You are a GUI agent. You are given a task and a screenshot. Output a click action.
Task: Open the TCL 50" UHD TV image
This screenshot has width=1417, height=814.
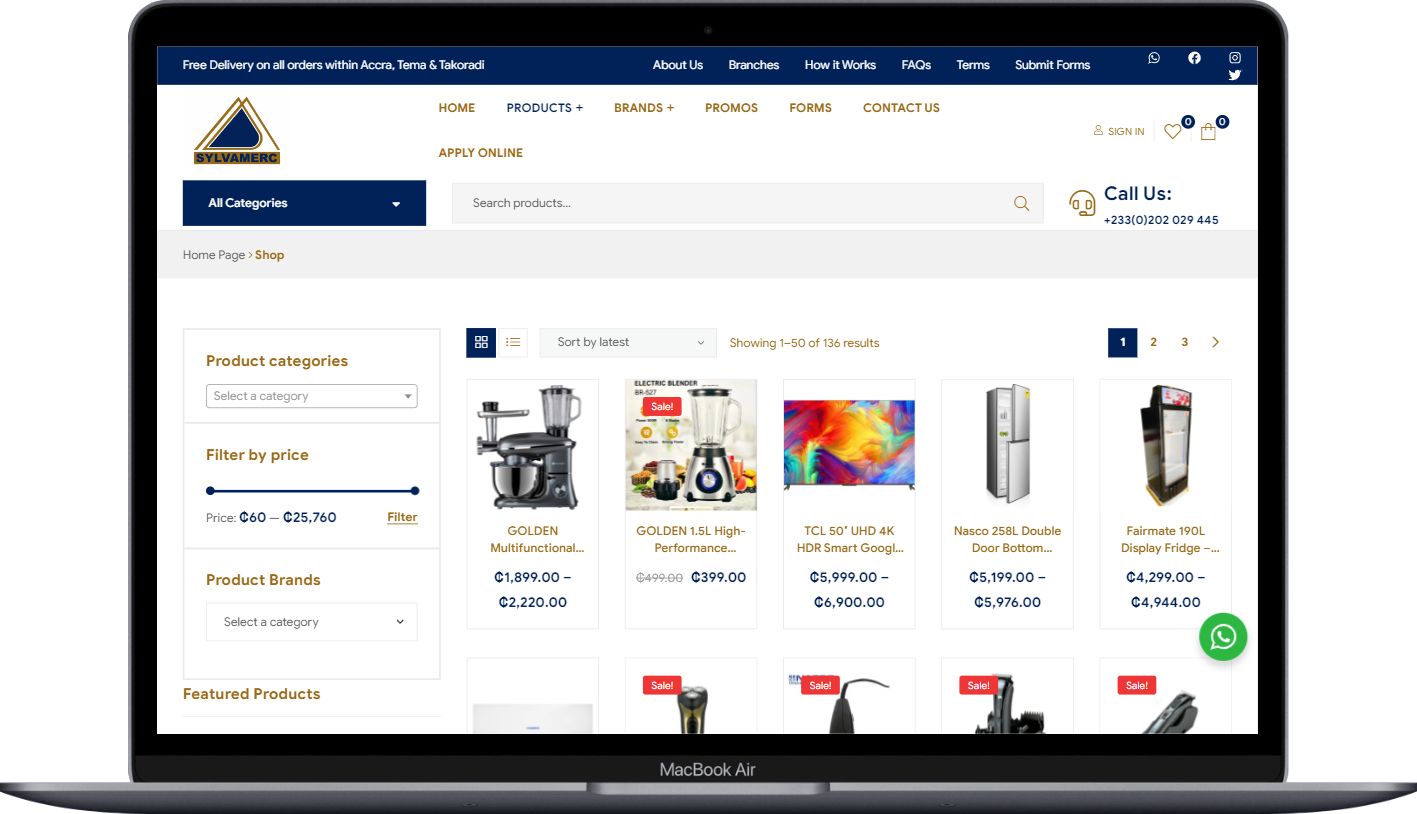click(849, 445)
